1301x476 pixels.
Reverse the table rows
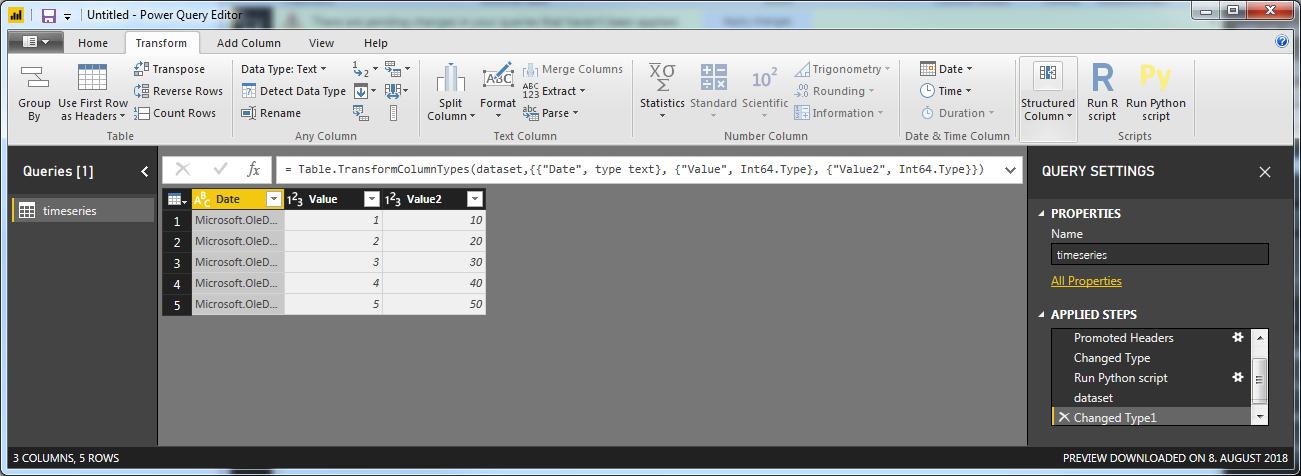[178, 91]
